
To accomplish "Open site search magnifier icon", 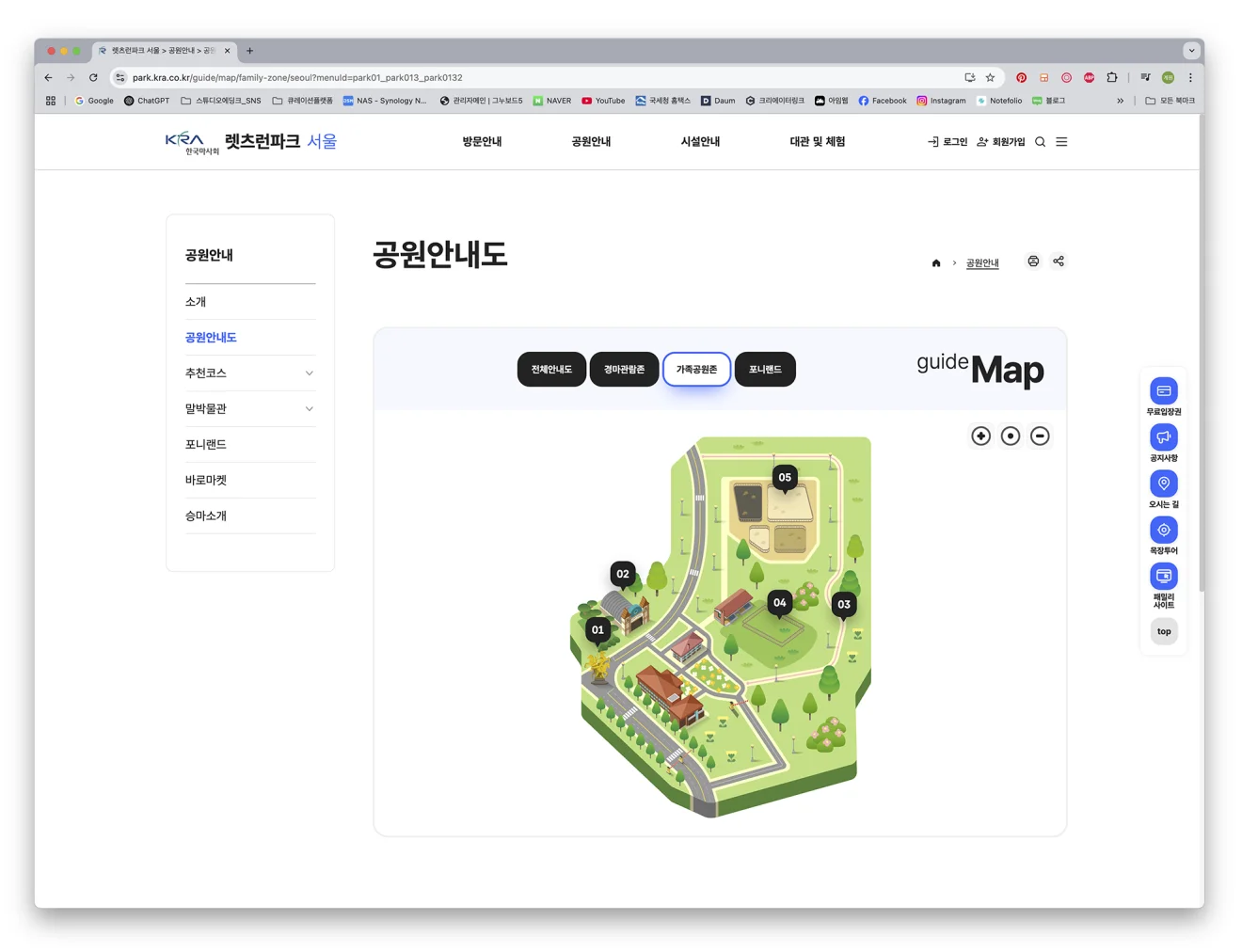I will coord(1040,142).
